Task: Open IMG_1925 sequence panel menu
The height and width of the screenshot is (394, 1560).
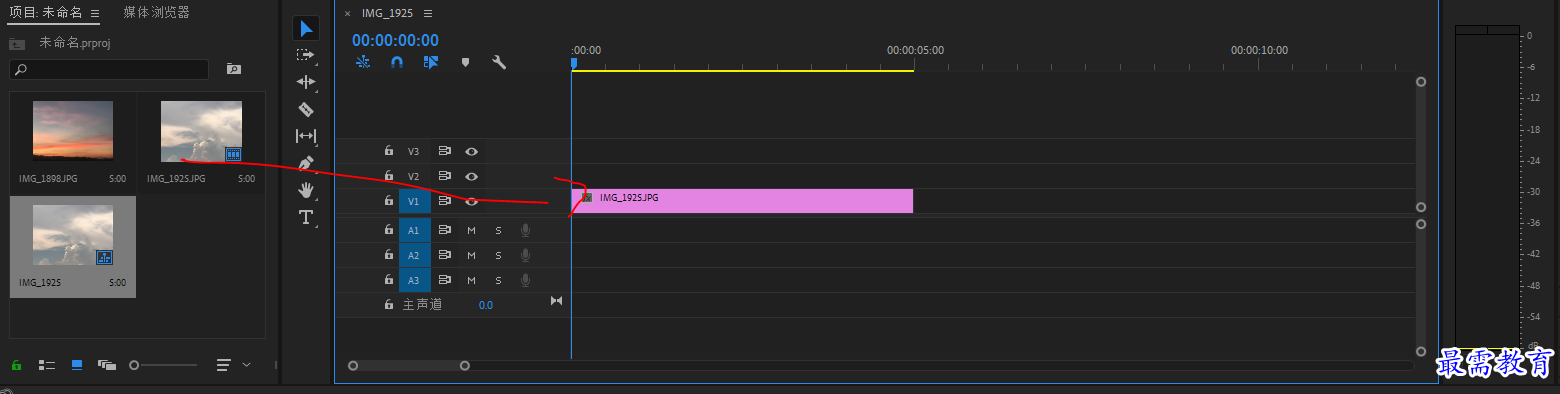Action: tap(428, 14)
